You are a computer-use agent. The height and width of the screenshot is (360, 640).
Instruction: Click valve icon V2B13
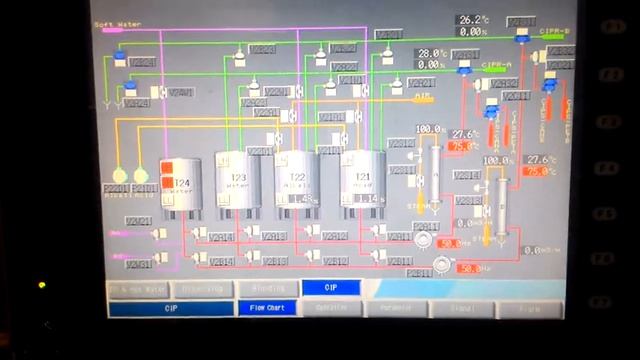pyautogui.click(x=253, y=256)
